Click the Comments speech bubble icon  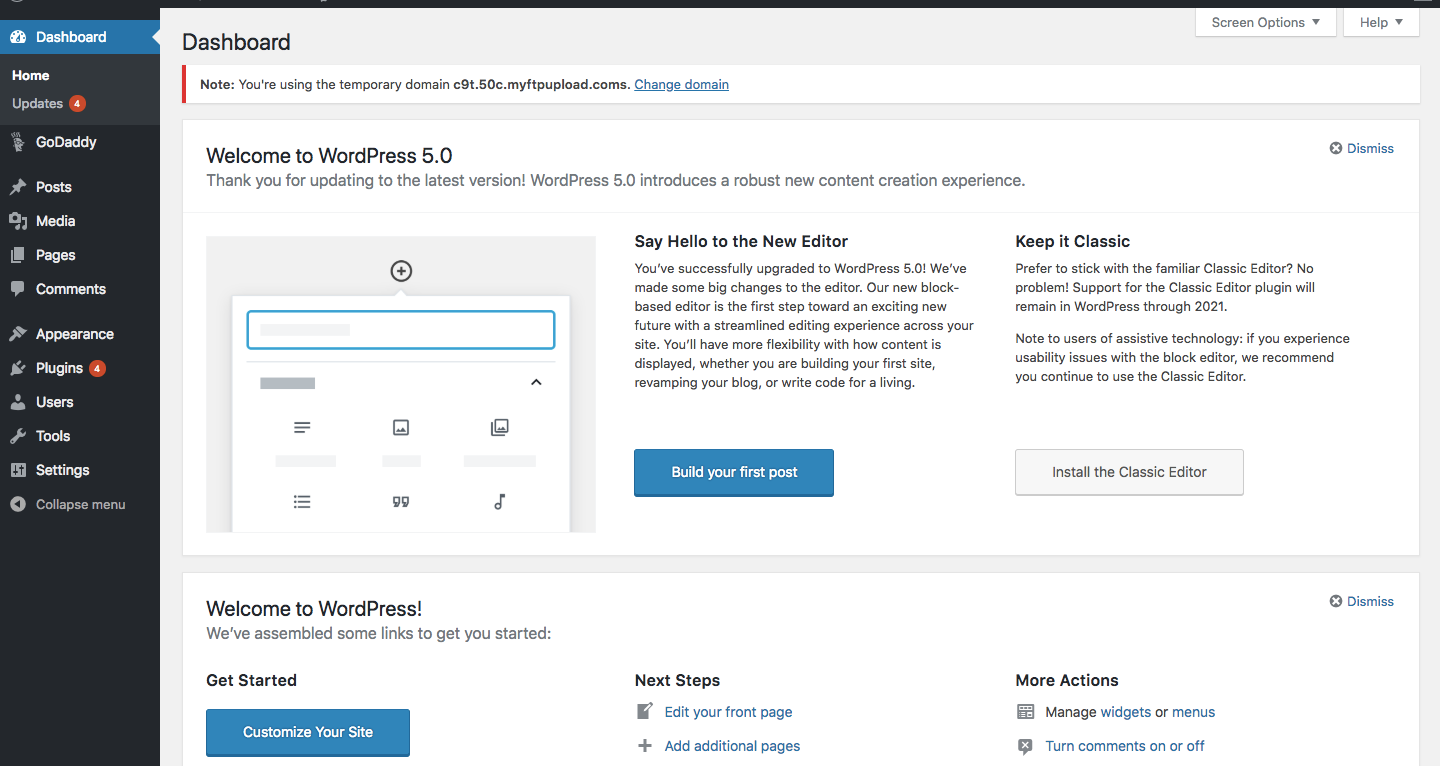pyautogui.click(x=18, y=289)
